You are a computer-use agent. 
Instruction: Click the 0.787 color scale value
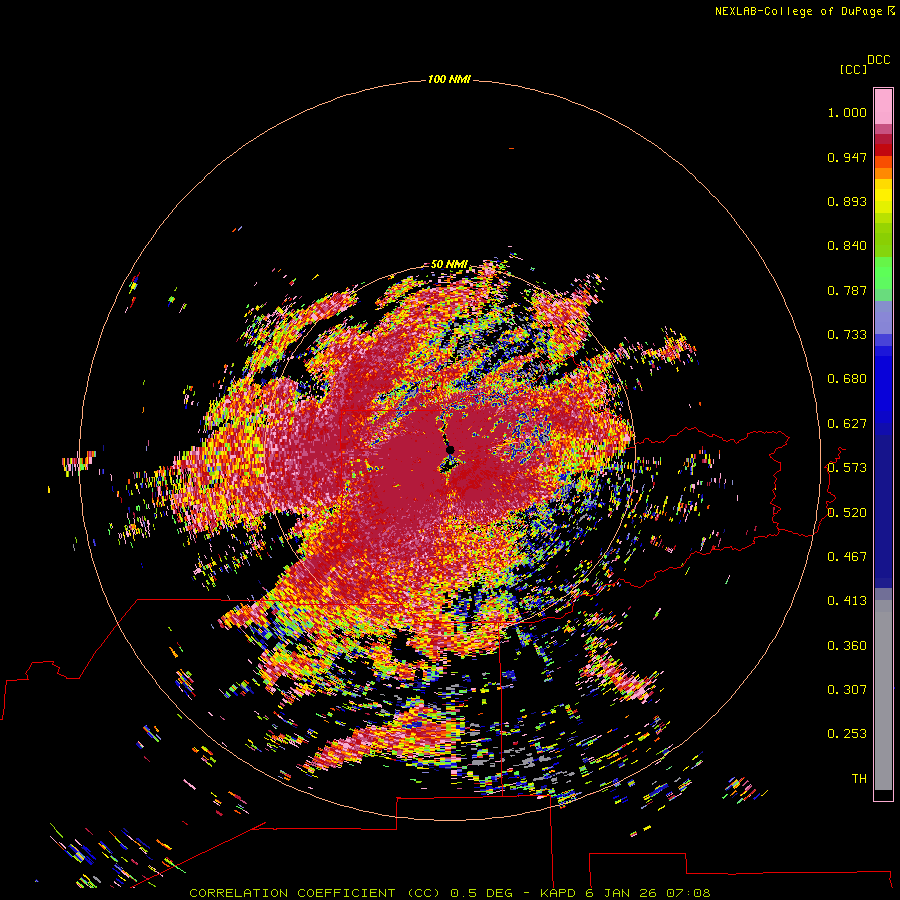click(x=847, y=290)
